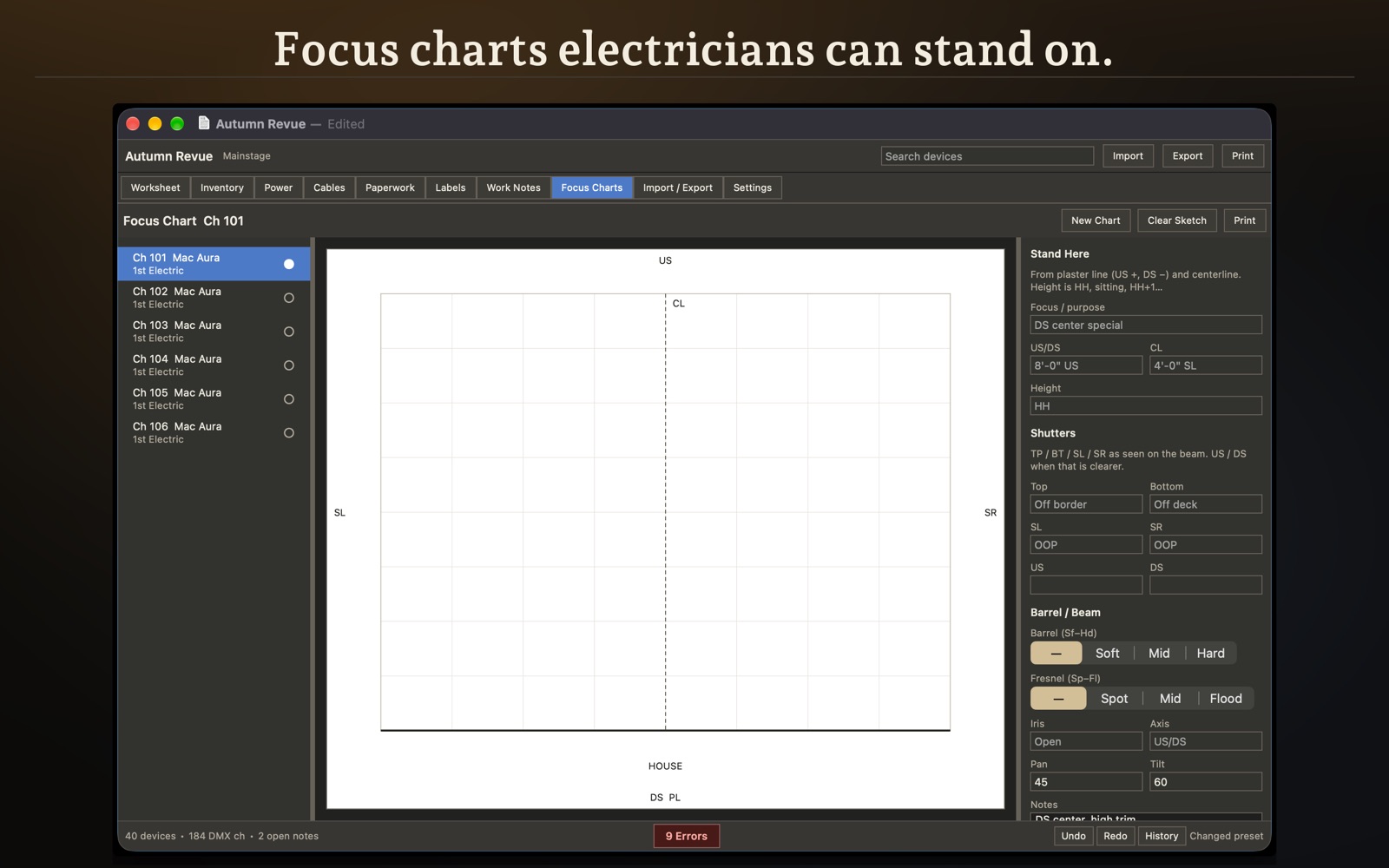The width and height of the screenshot is (1389, 868).
Task: Click the US/DS position field
Action: 1086,365
